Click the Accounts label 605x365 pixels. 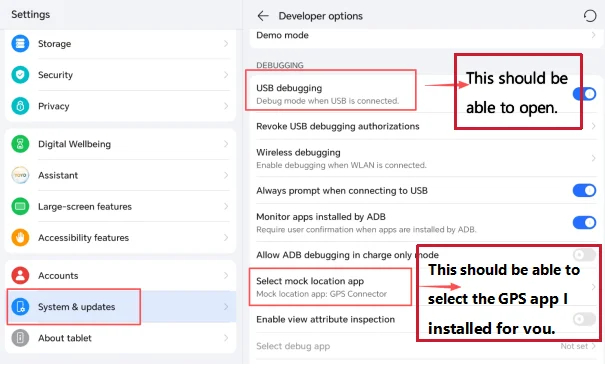[58, 275]
